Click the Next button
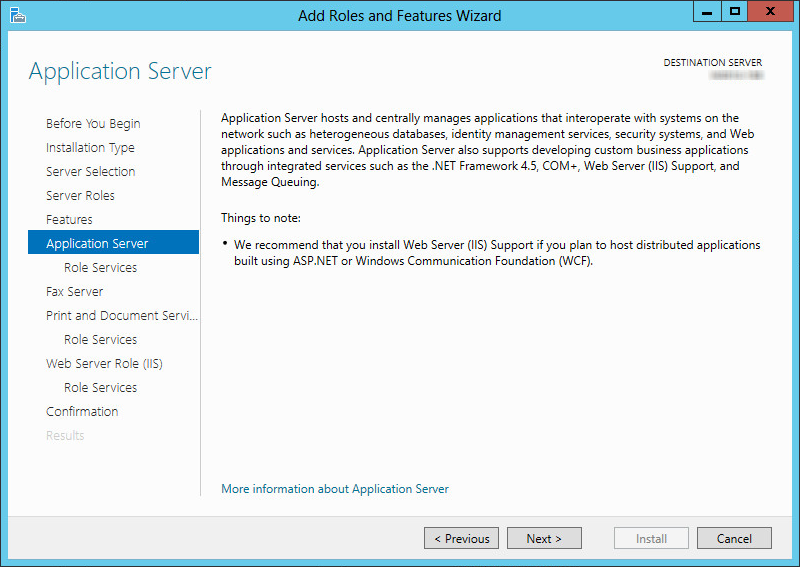Image resolution: width=800 pixels, height=567 pixels. pyautogui.click(x=544, y=538)
